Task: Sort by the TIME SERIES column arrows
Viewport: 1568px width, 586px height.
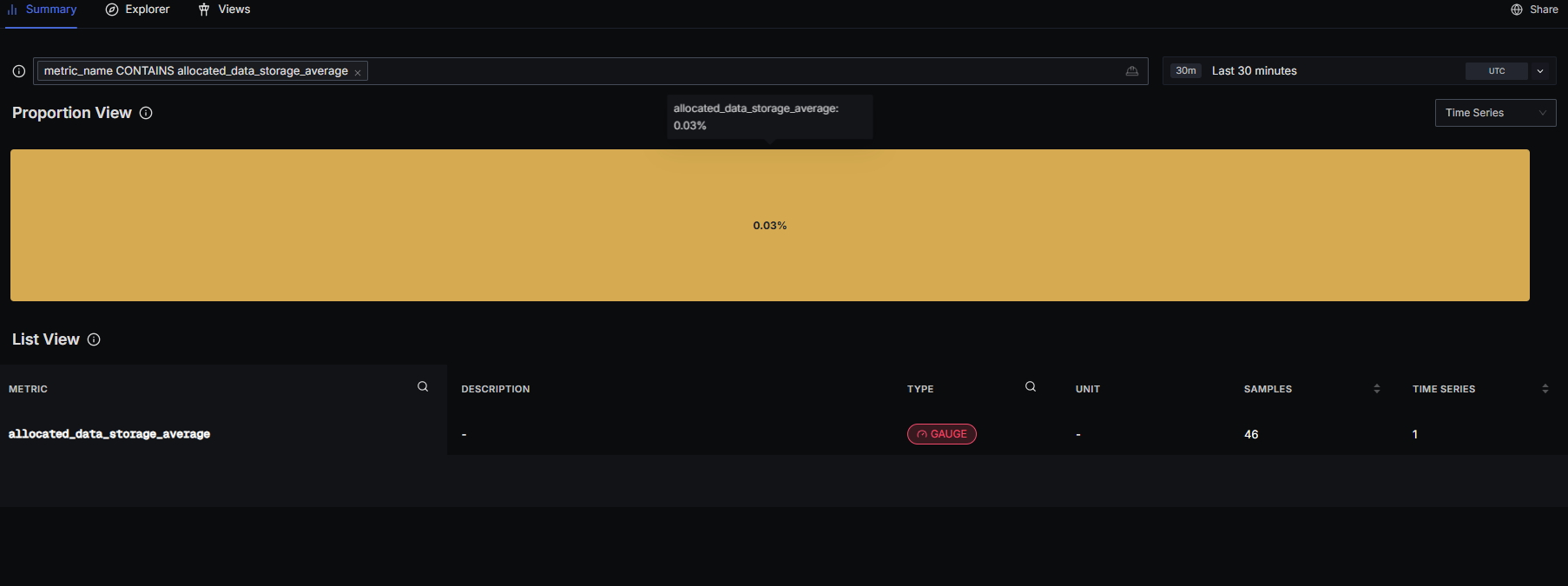Action: (1545, 389)
